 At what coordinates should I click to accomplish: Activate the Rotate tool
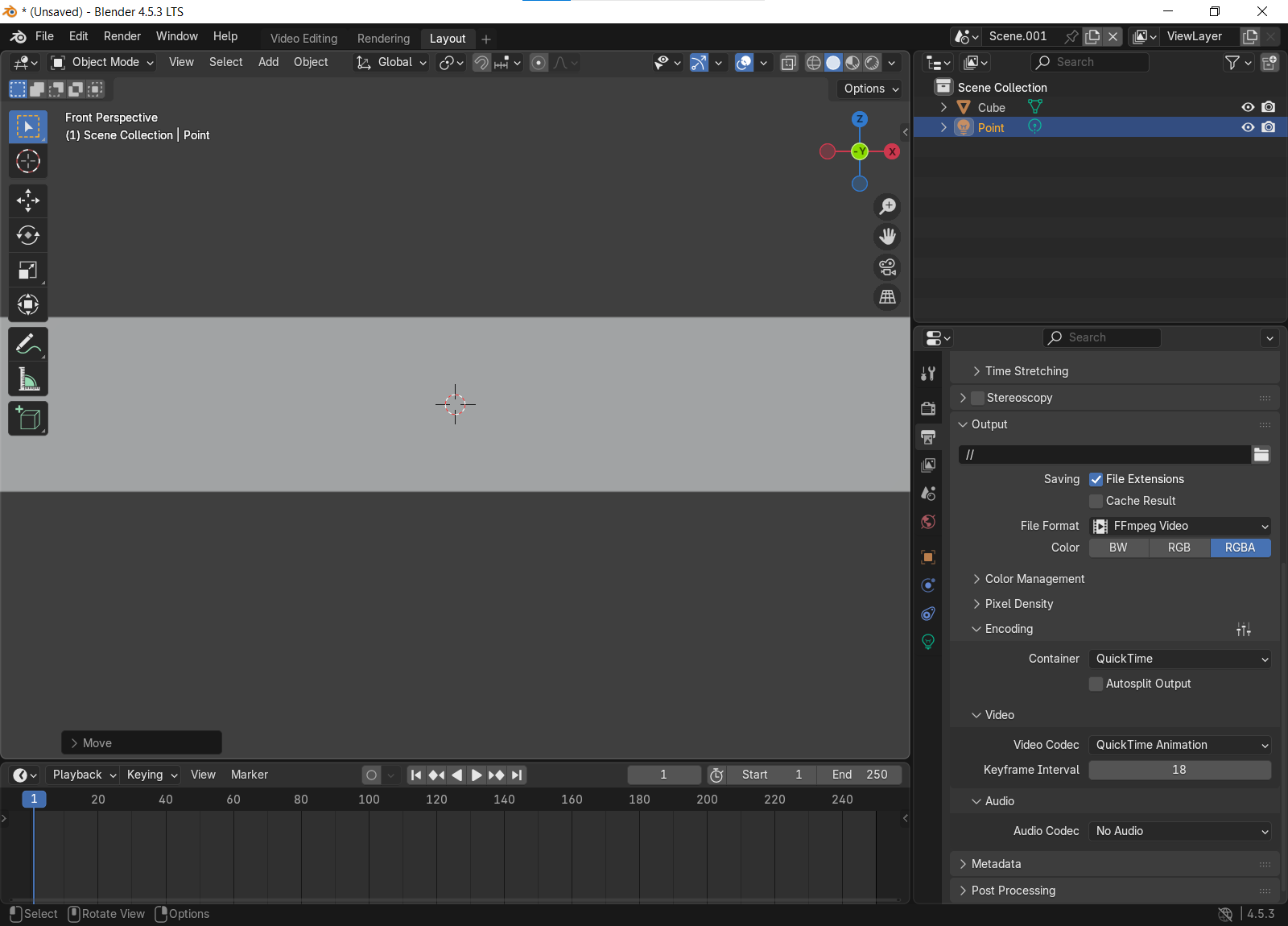pos(28,235)
